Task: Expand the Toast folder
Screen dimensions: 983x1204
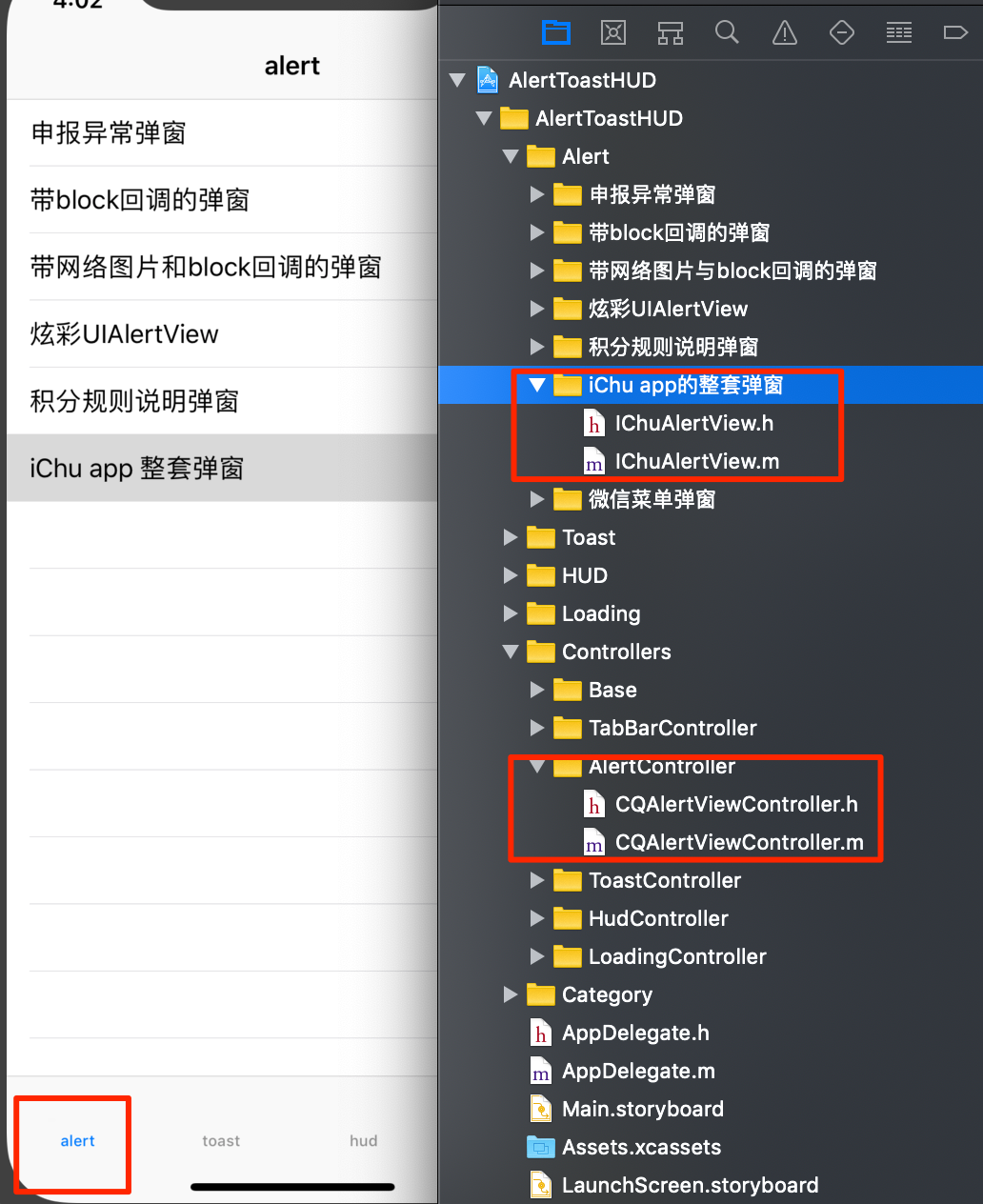Action: (x=511, y=537)
